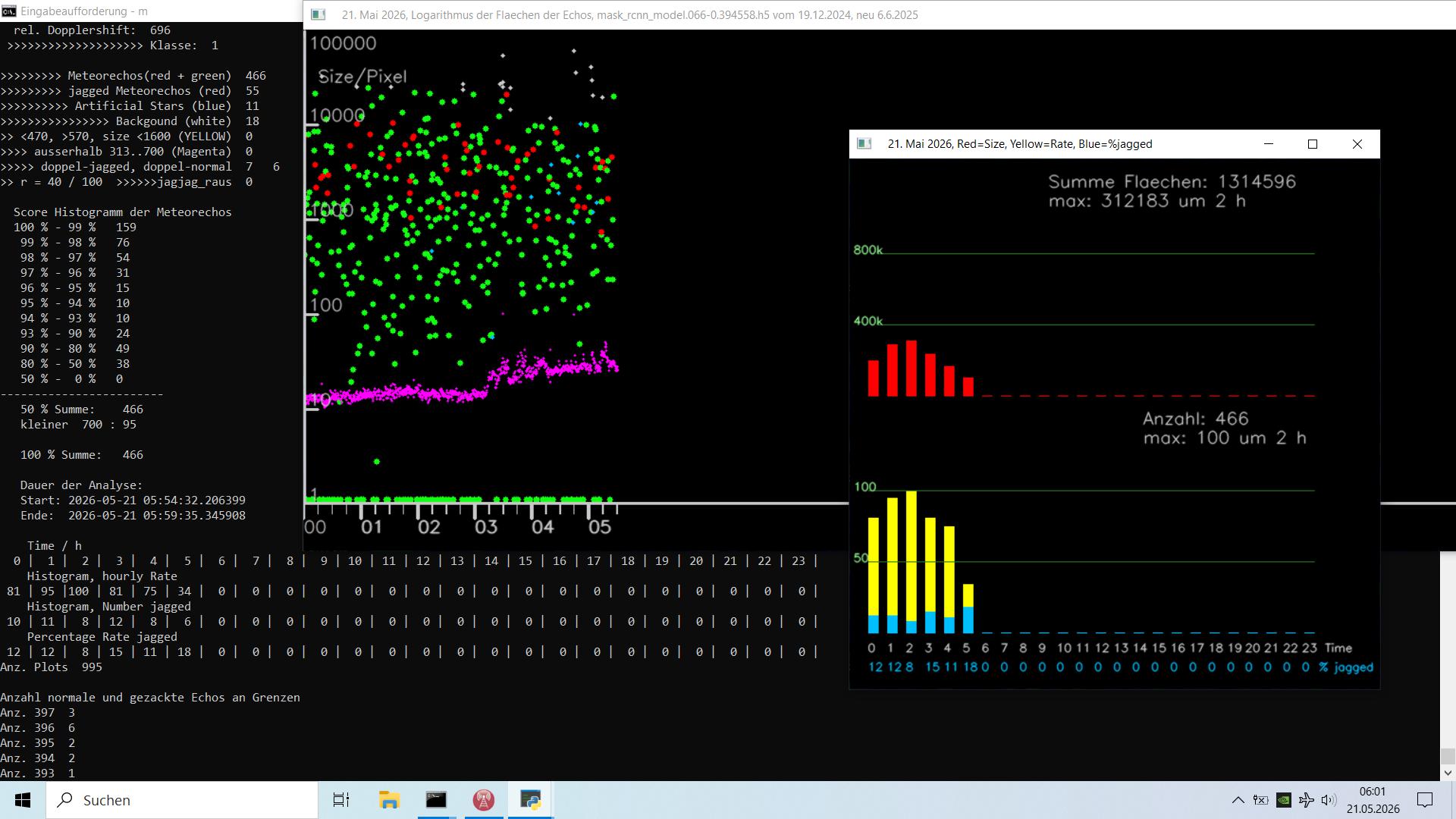Screen dimensions: 1456x819
Task: Click the 'Size/Pixel' axis label in plot
Action: tap(362, 77)
